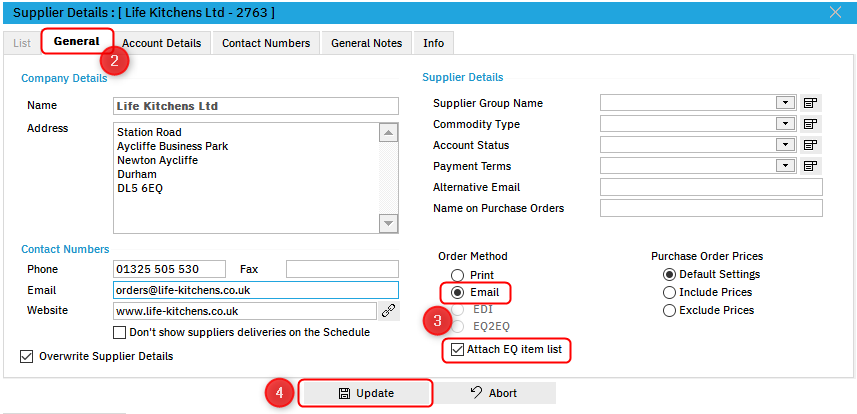Open the Contact Numbers tab
The height and width of the screenshot is (414, 857).
click(266, 43)
